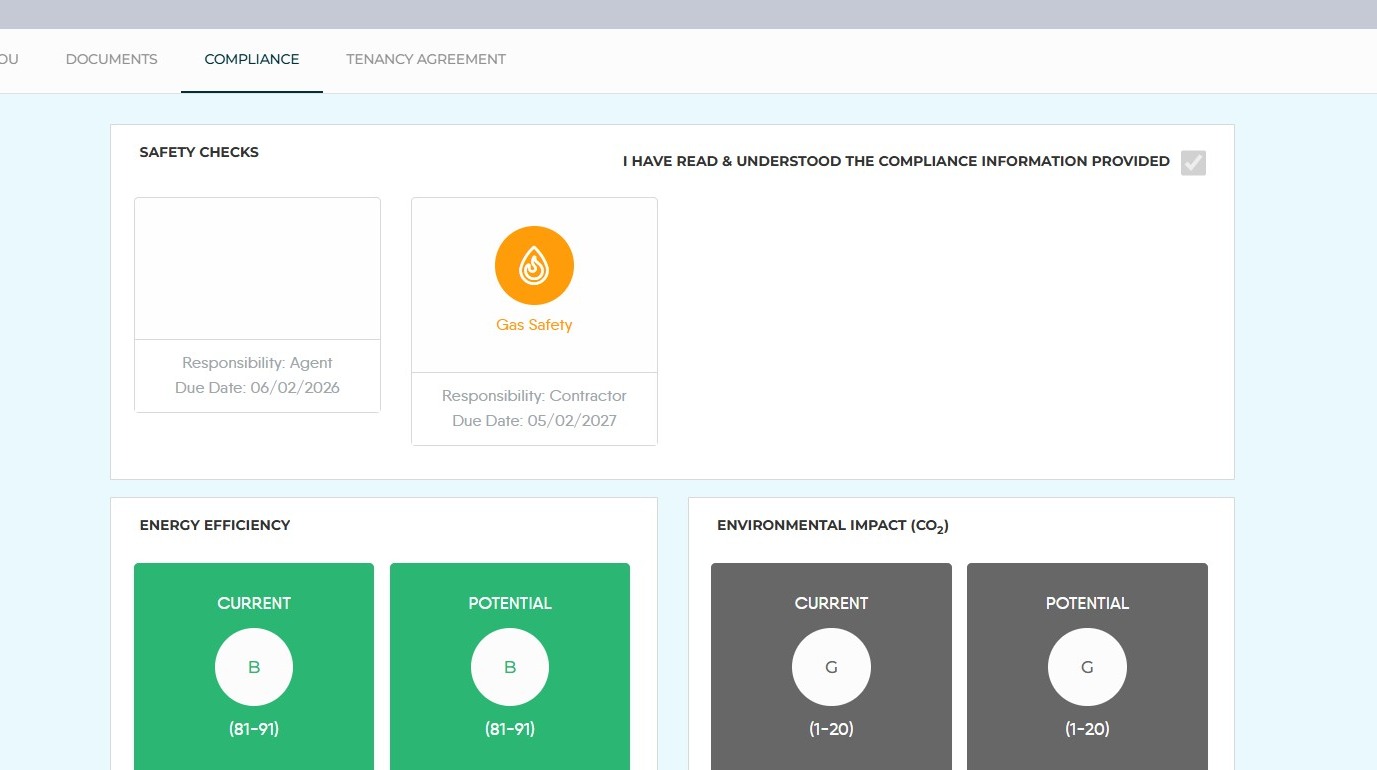This screenshot has height=770, width=1377.
Task: Click the 'Due Date: 06/02/2026' text
Action: [x=258, y=388]
